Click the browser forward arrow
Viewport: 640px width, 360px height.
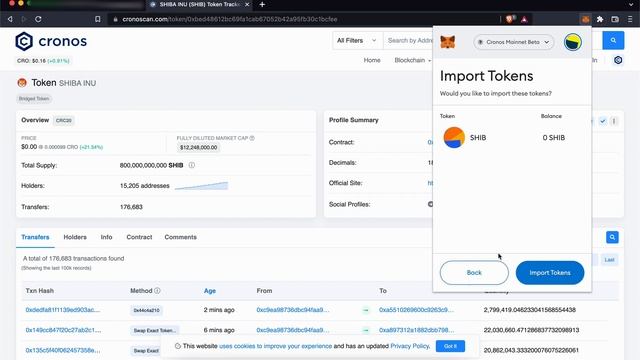[23, 19]
